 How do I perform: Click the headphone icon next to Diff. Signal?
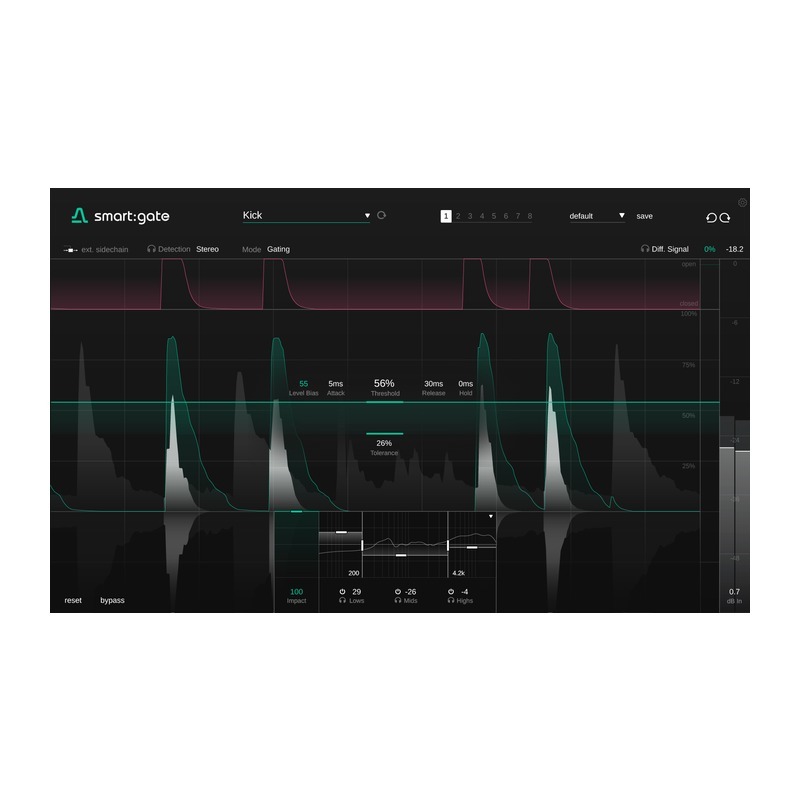pos(645,249)
